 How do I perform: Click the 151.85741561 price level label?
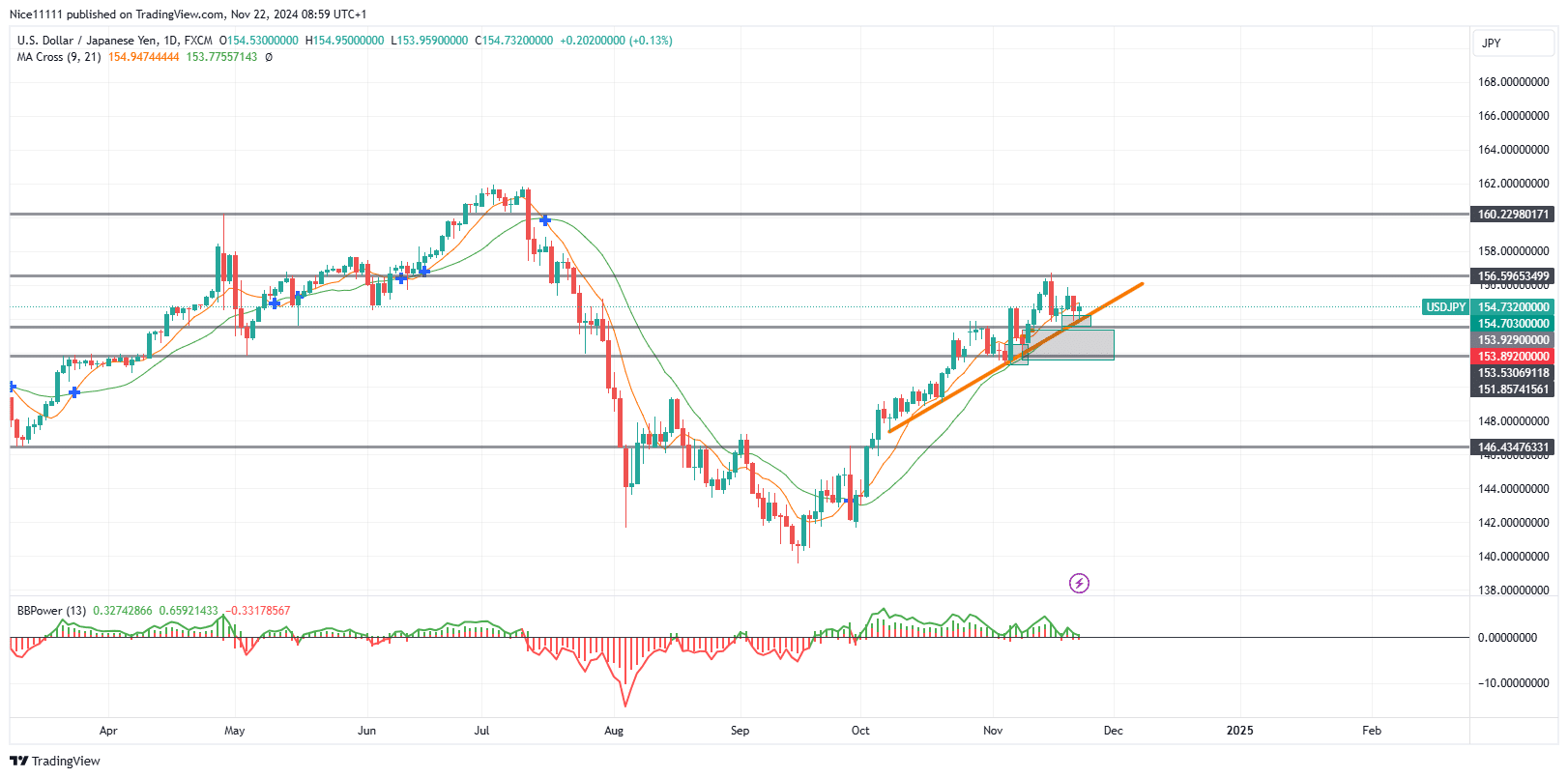click(1513, 389)
